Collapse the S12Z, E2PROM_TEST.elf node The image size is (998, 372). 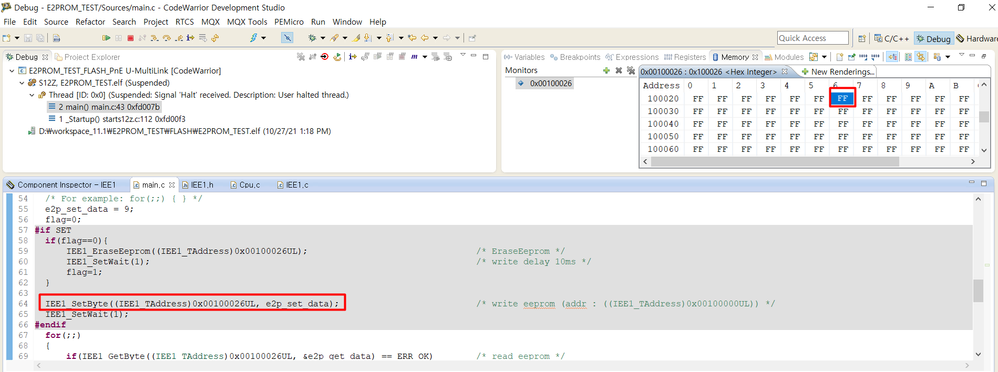pos(23,83)
